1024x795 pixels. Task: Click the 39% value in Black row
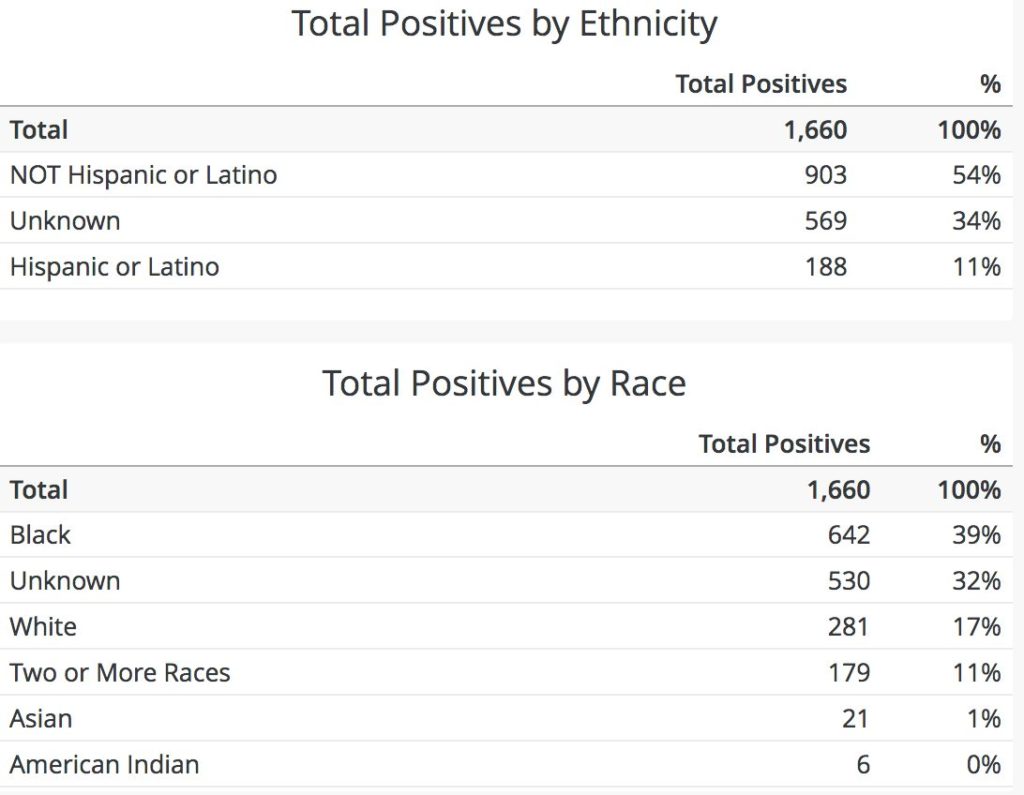[x=976, y=535]
